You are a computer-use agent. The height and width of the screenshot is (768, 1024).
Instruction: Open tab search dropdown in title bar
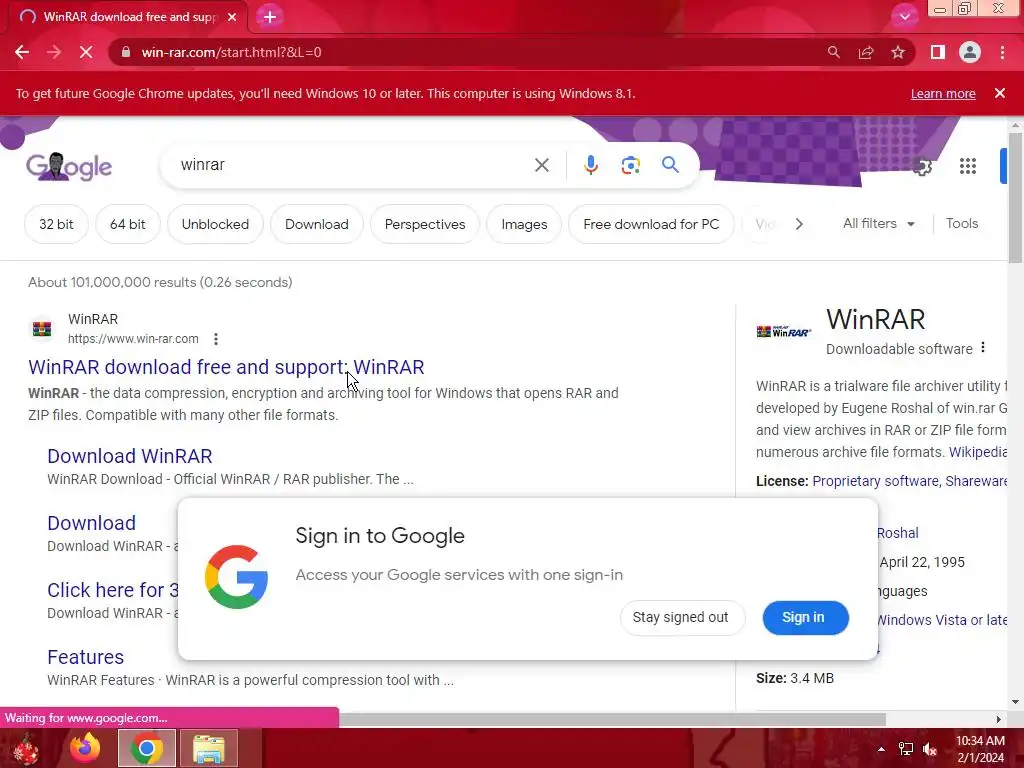click(904, 17)
